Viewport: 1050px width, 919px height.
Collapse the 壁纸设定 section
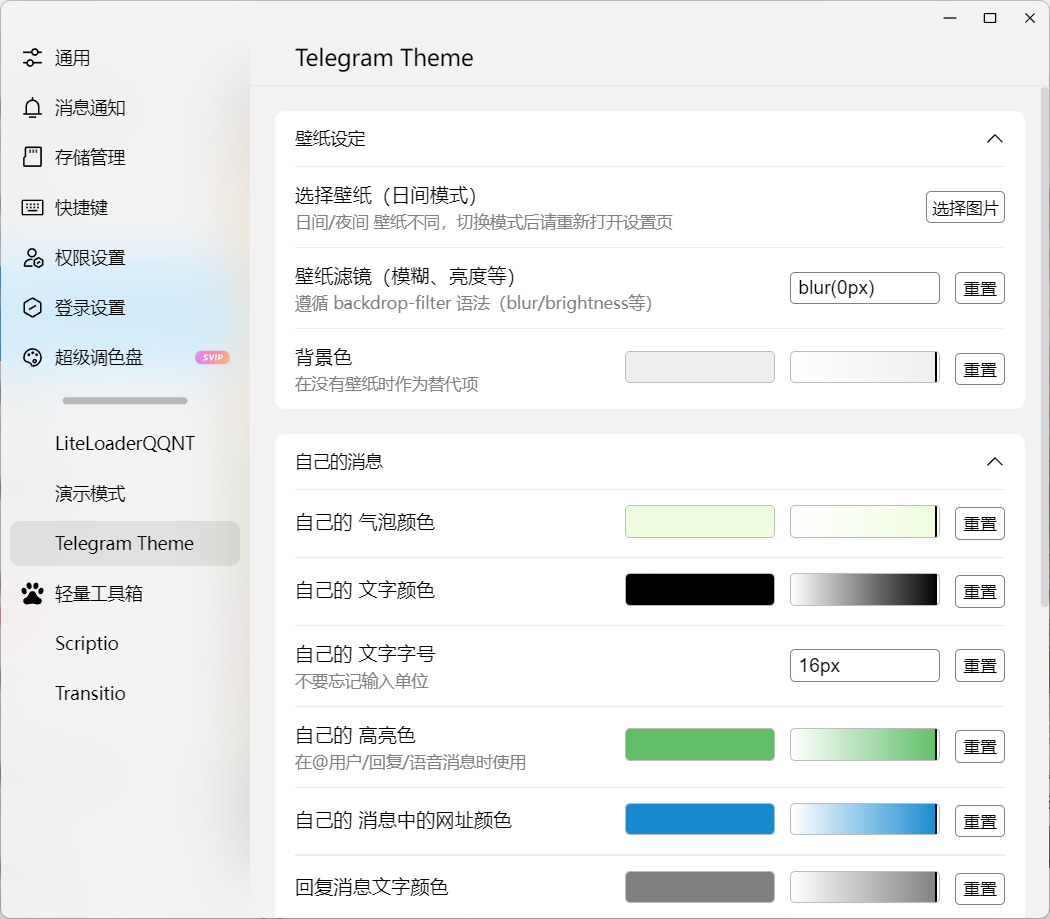click(994, 139)
